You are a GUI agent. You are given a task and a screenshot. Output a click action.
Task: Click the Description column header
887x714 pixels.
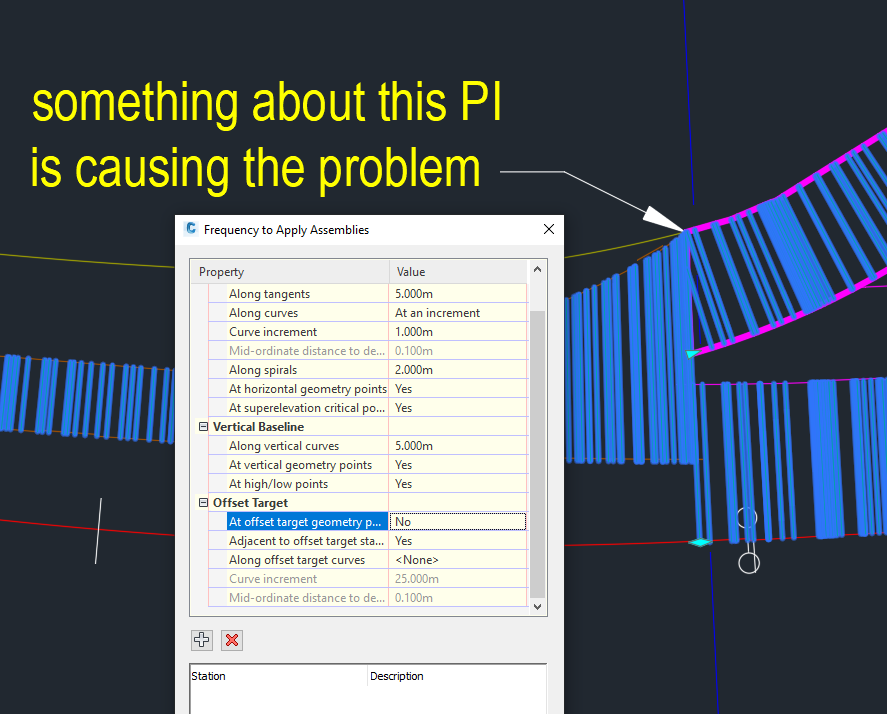(457, 676)
